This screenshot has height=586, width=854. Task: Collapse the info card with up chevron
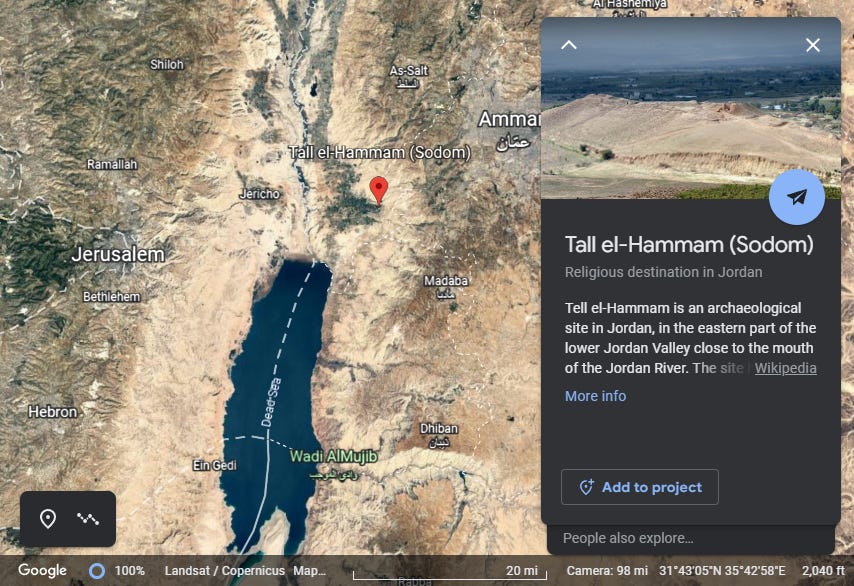click(x=569, y=45)
